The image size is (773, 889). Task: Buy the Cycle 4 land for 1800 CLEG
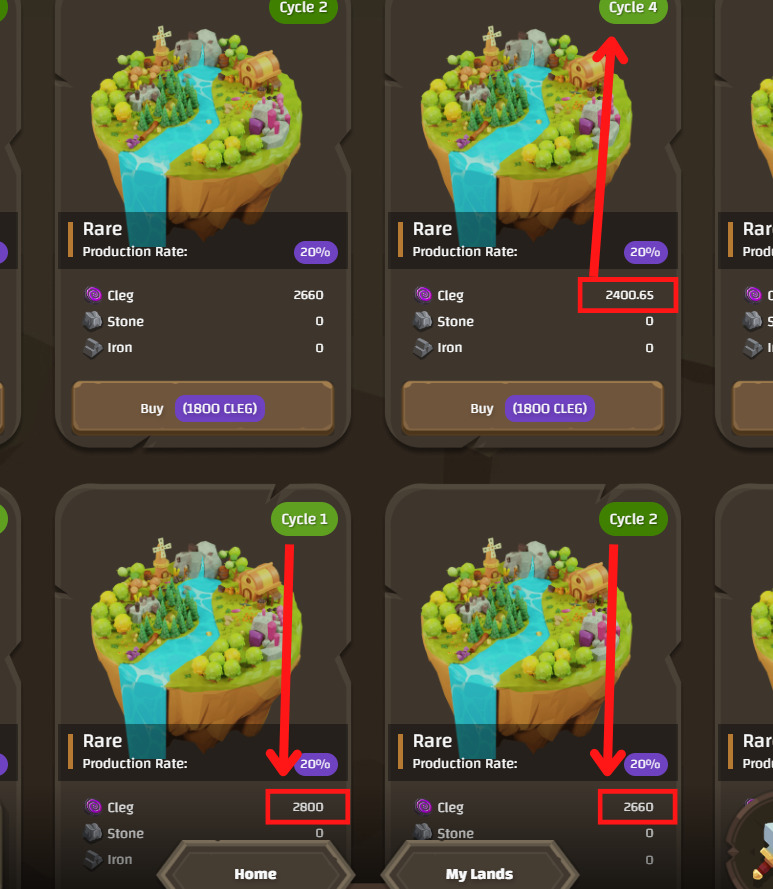(533, 408)
